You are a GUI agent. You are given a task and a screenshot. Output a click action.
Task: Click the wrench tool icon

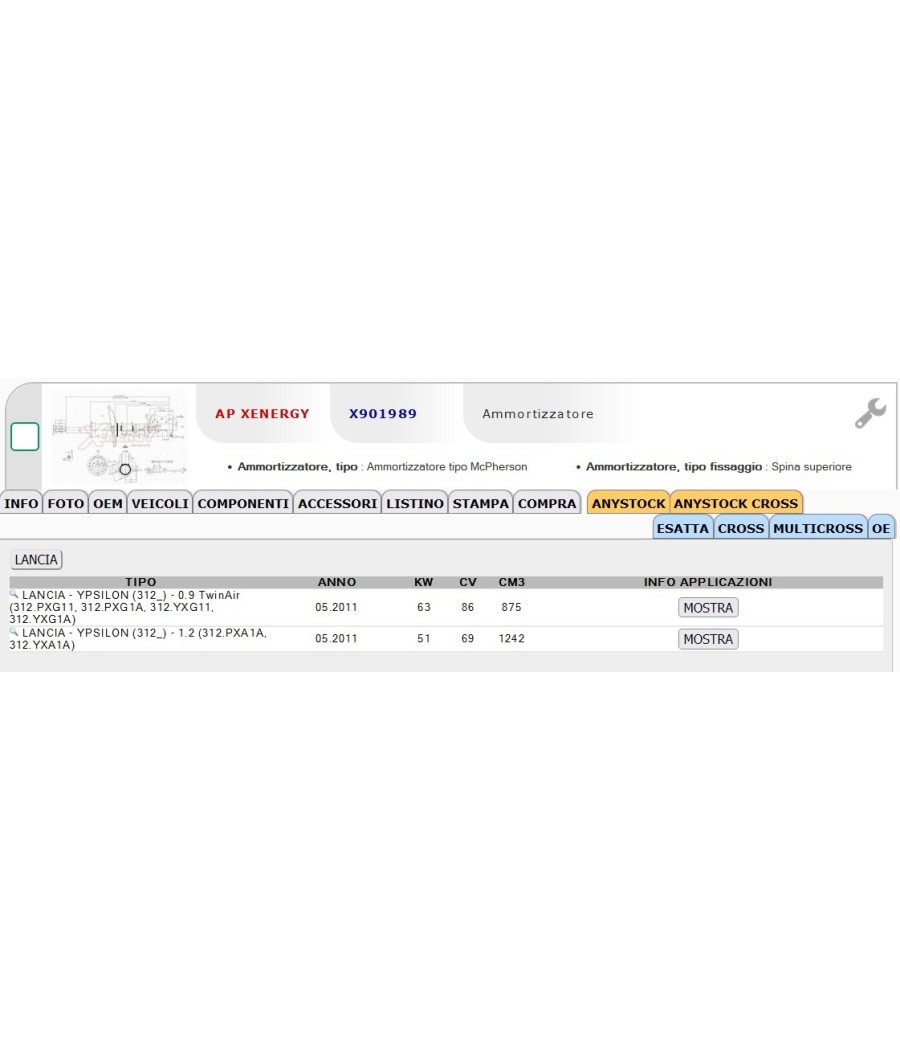click(870, 413)
